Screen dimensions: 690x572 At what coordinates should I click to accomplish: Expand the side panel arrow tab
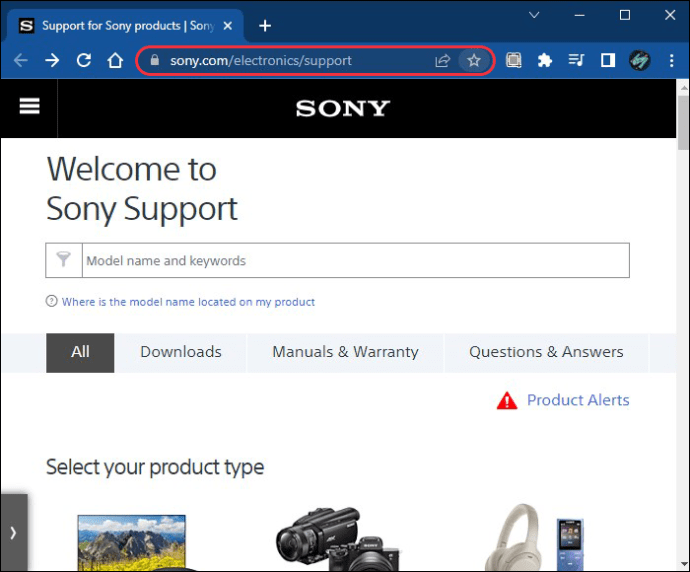tap(14, 532)
